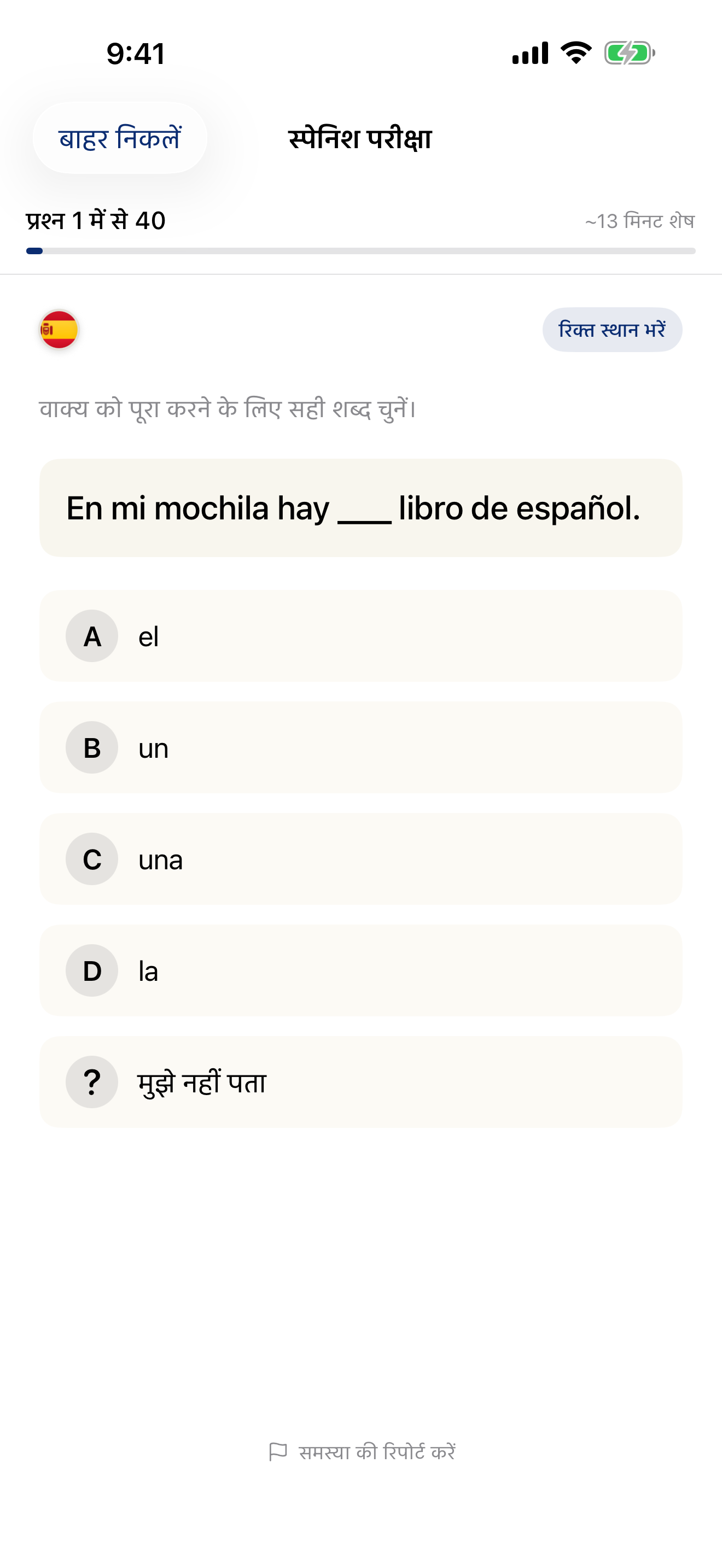The width and height of the screenshot is (722, 1568).
Task: Tap the "स्पेनिश परीक्षा" title
Action: 360,138
